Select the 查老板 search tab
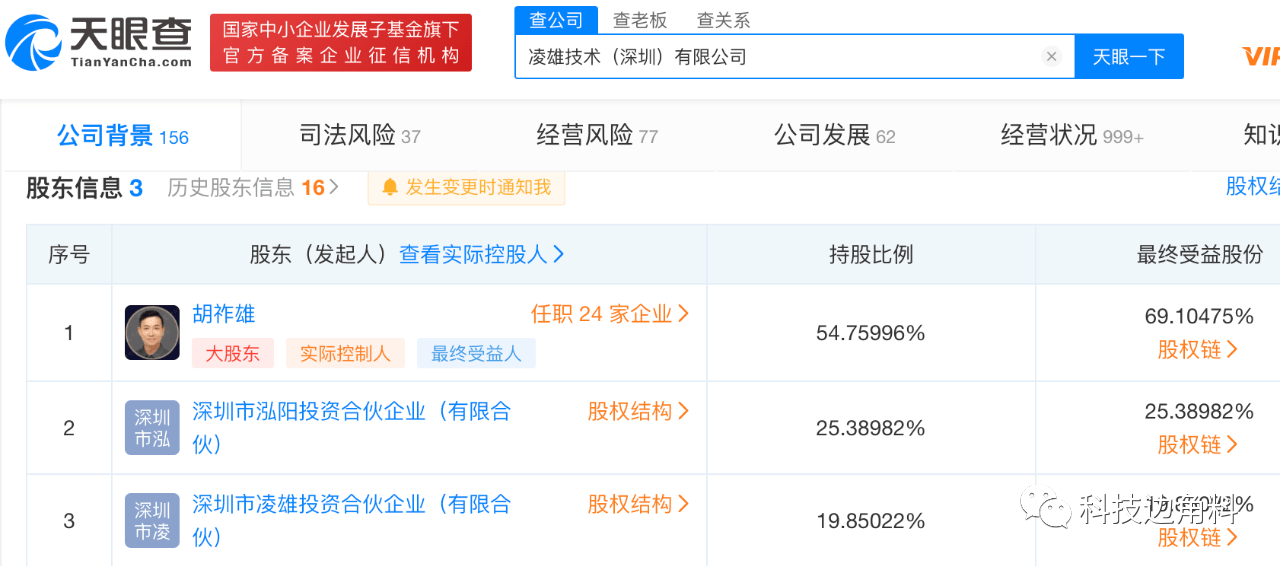 point(640,20)
